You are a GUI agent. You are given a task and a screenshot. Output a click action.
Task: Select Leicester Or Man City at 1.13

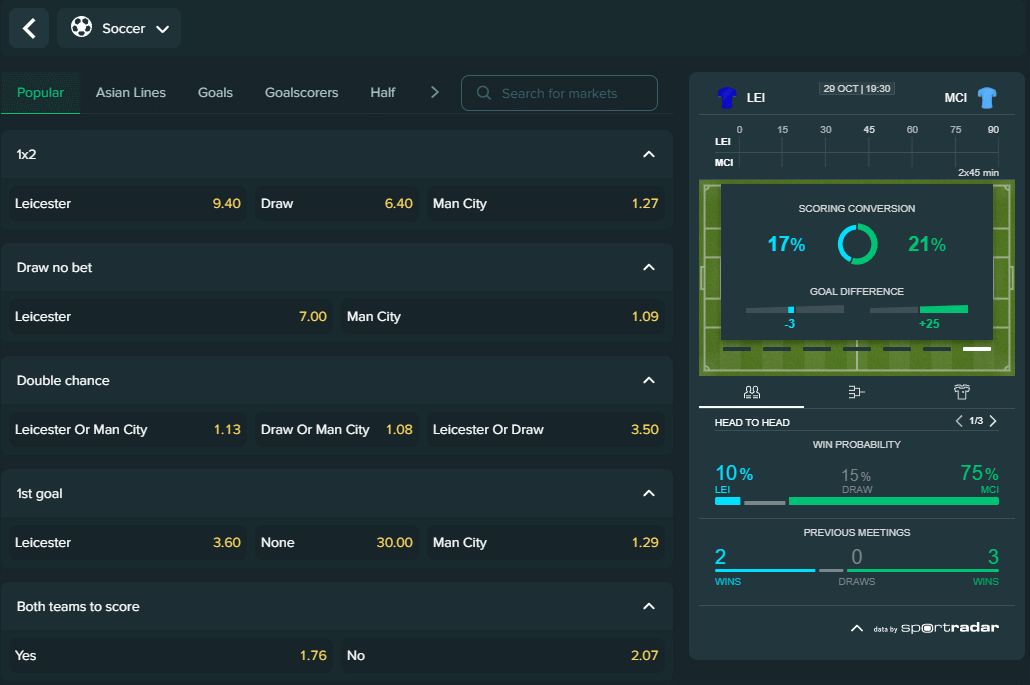127,430
